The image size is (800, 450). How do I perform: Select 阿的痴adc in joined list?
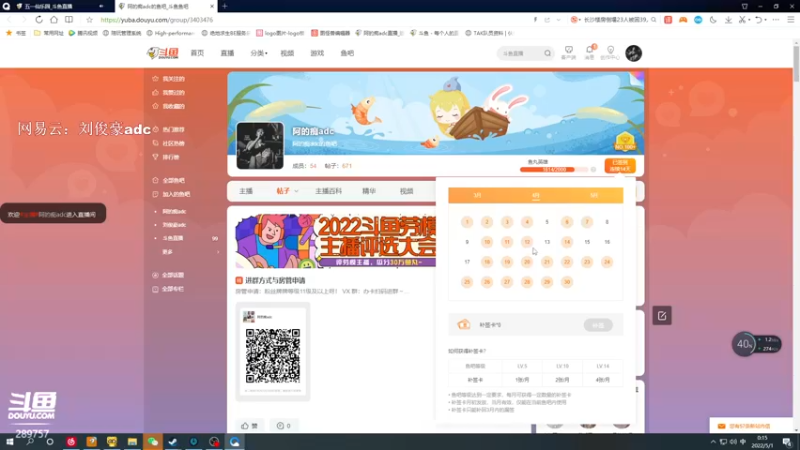(174, 211)
